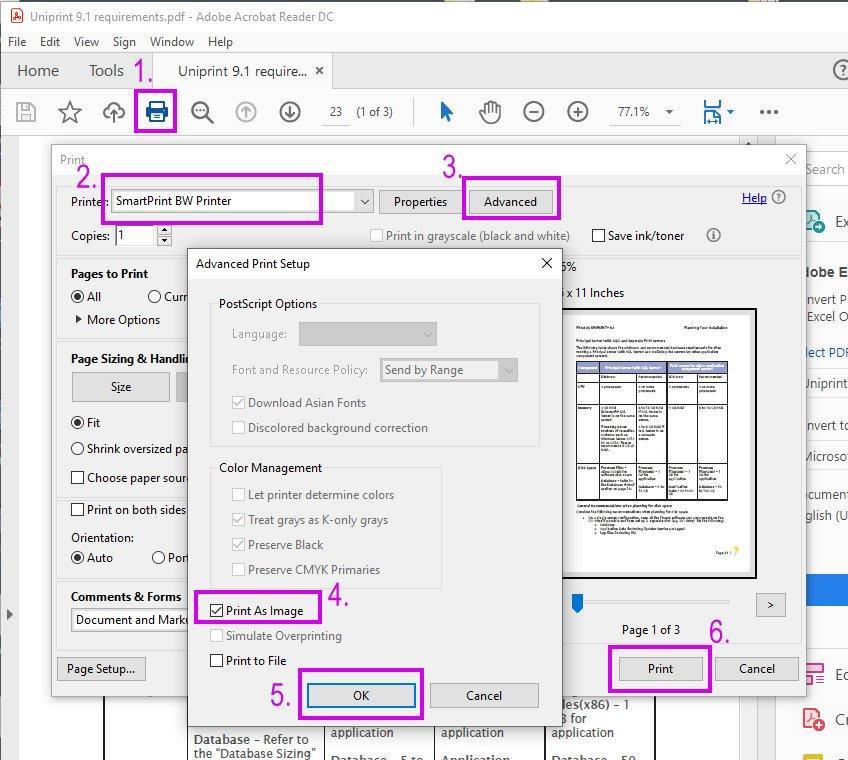848x760 pixels.
Task: Open search using the magnifier icon
Action: [x=202, y=112]
